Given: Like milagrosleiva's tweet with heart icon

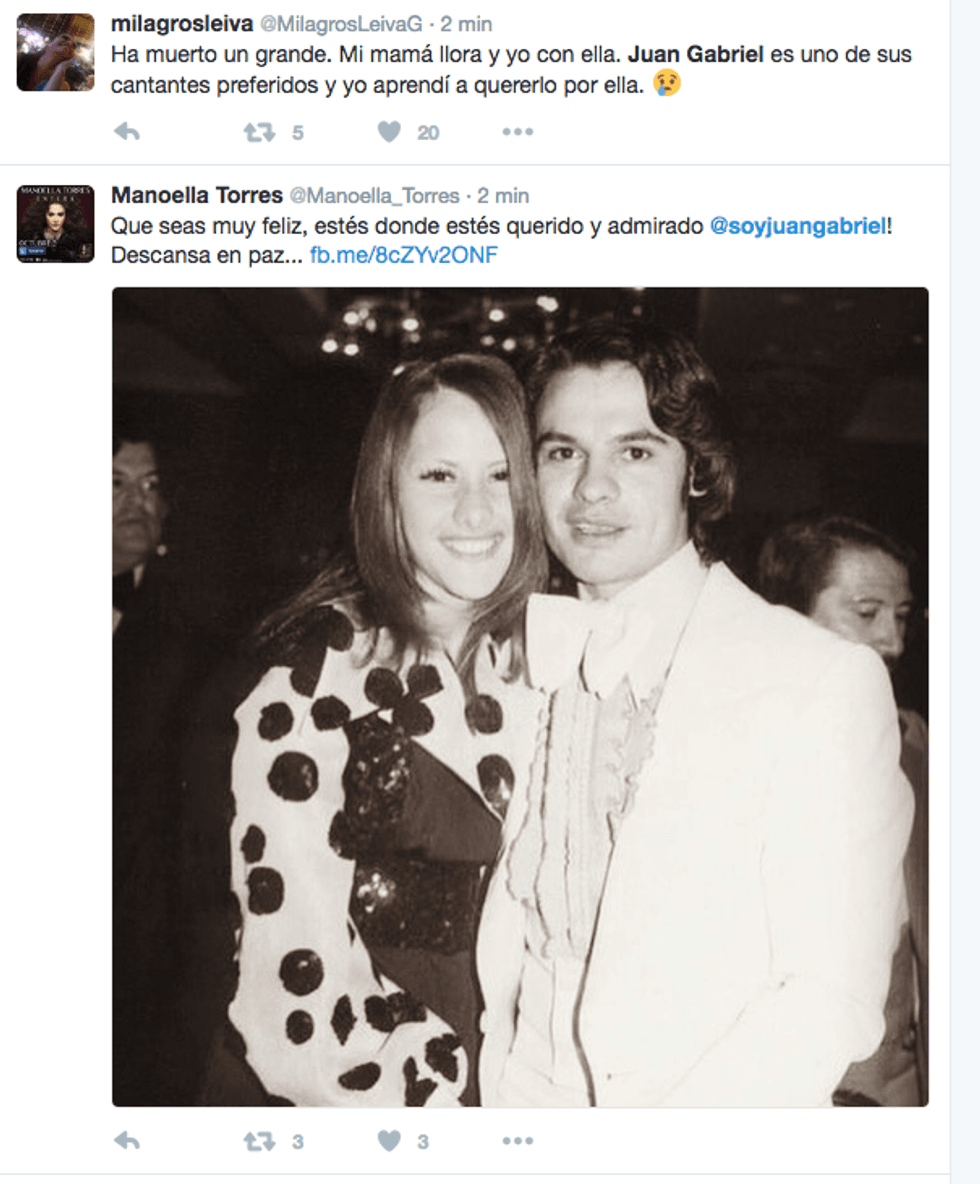Looking at the screenshot, I should tap(389, 132).
